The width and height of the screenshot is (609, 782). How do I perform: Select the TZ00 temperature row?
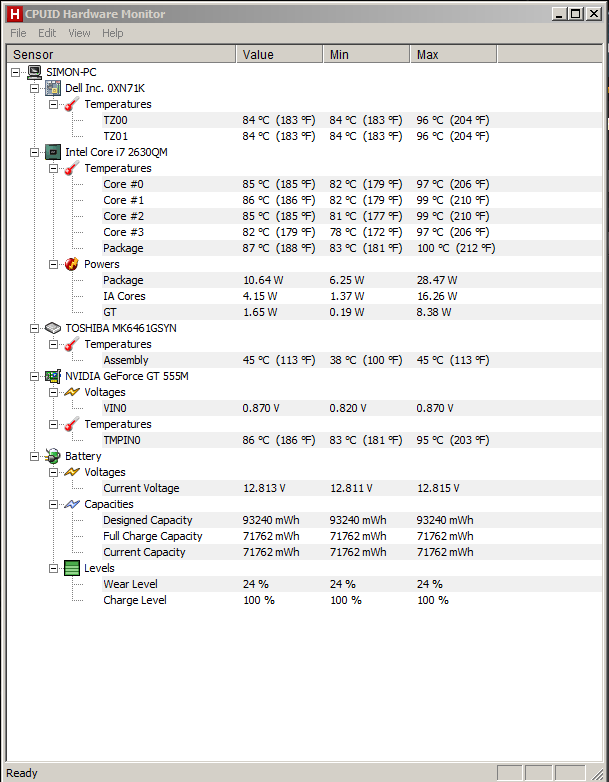pyautogui.click(x=352, y=120)
